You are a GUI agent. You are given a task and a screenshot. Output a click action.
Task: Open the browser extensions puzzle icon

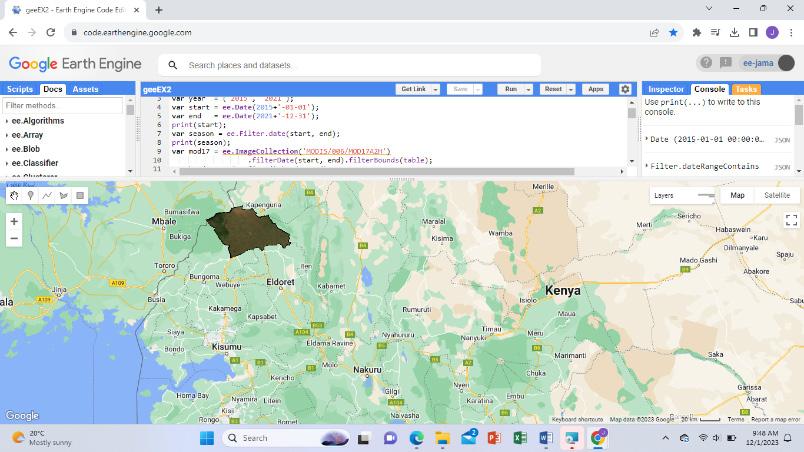pos(696,32)
